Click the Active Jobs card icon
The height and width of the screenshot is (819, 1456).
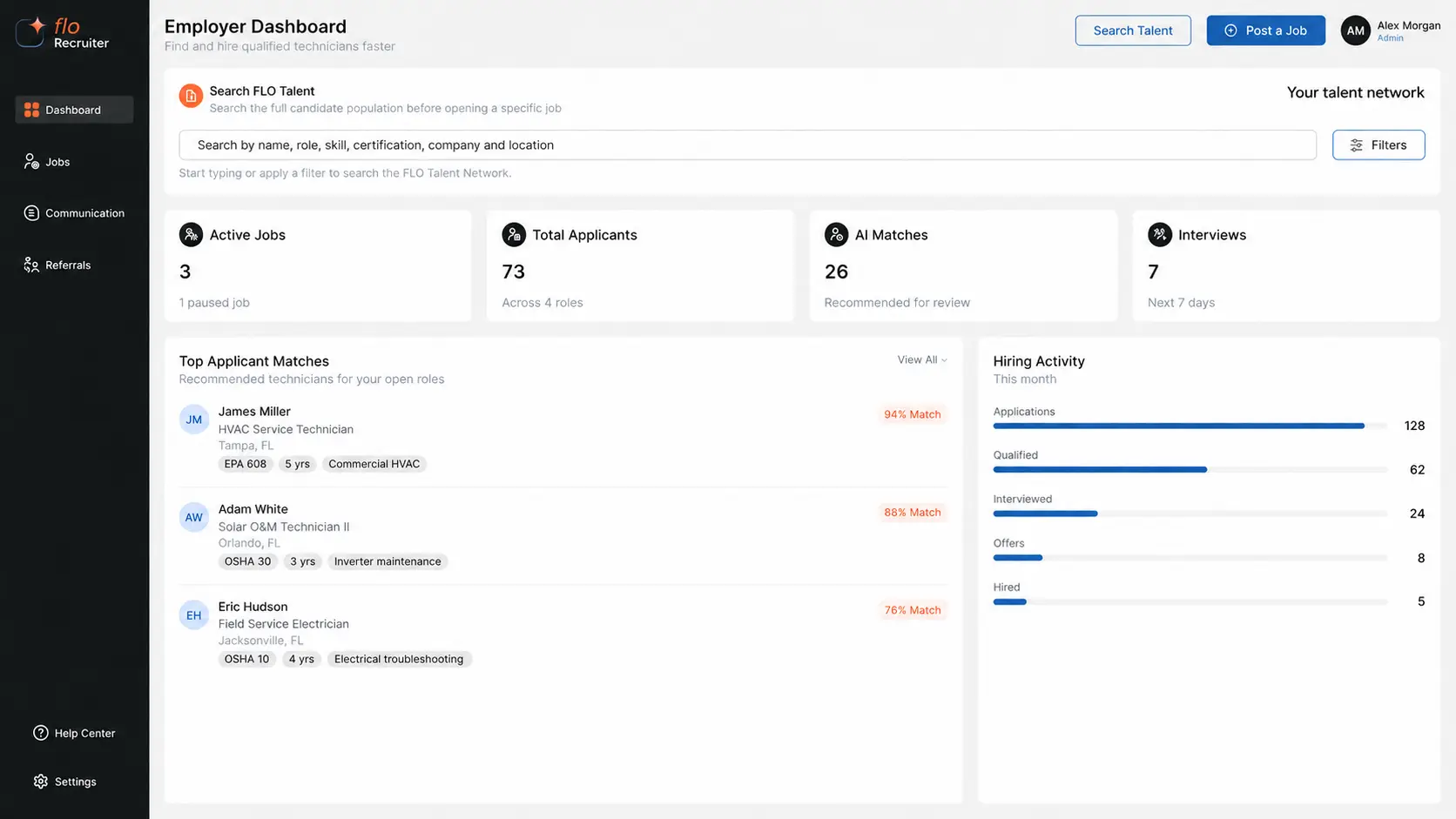(191, 234)
